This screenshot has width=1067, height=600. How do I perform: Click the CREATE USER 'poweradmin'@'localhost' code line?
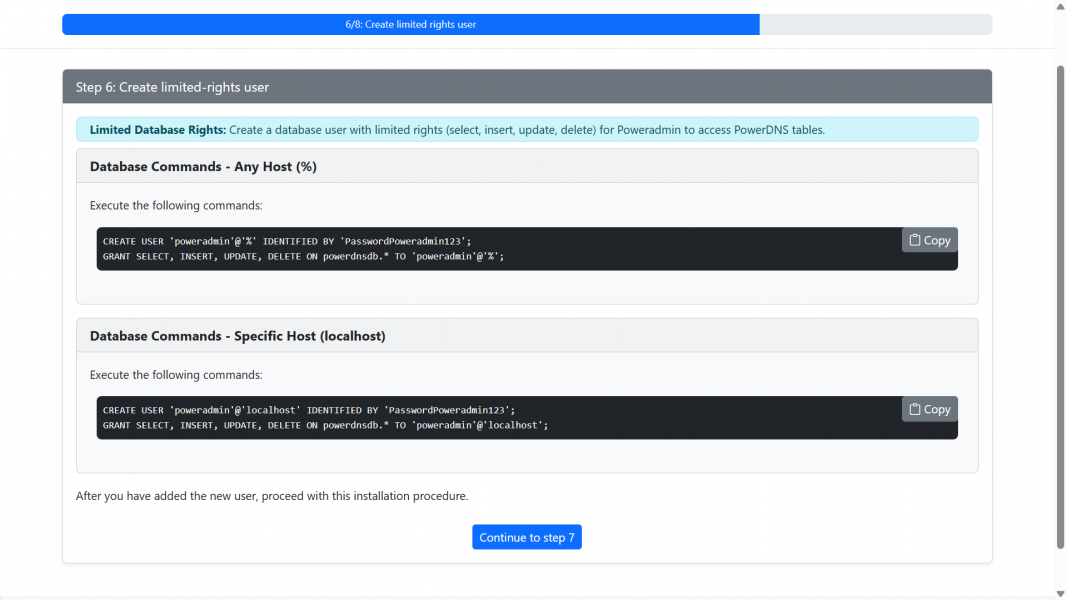(308, 410)
